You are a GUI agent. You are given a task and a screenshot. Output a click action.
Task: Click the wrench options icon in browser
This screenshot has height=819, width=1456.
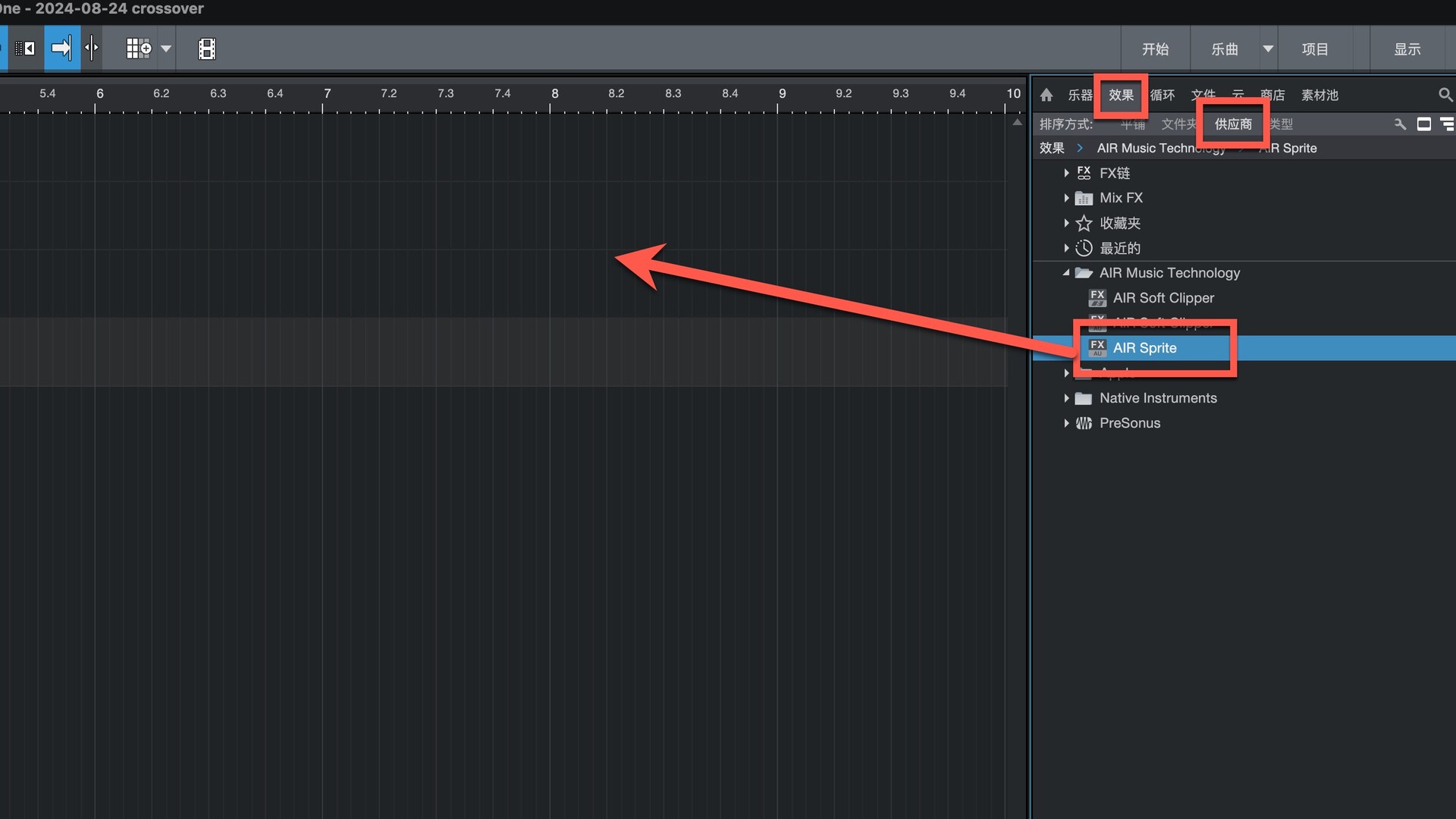[x=1400, y=124]
